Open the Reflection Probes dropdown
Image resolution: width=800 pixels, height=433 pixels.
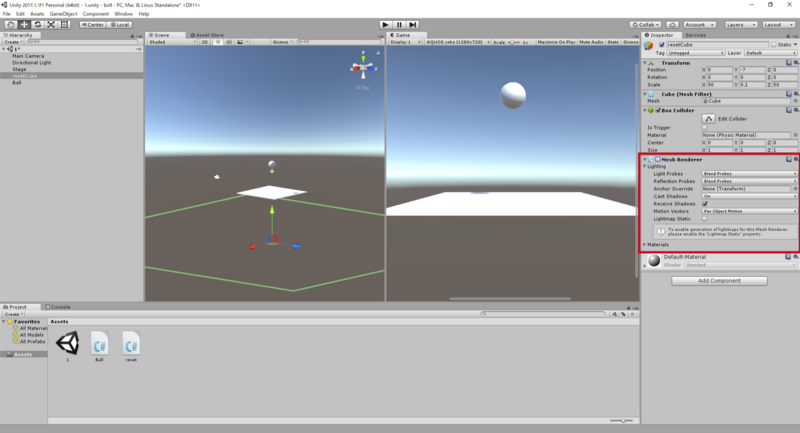[749, 181]
